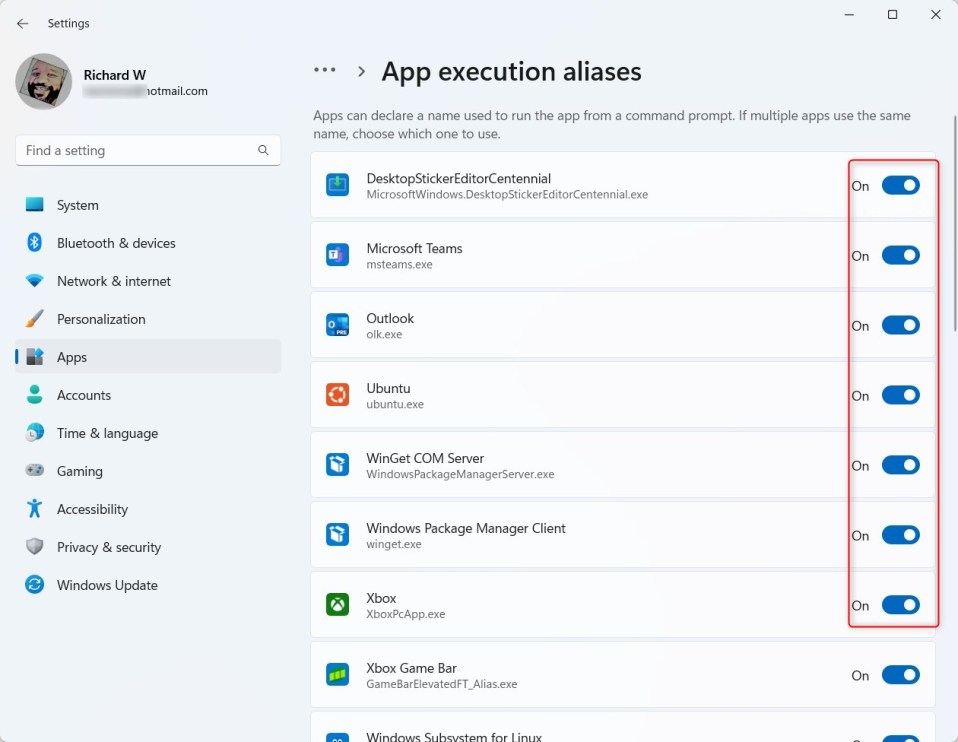Click the Xbox app icon
The width and height of the screenshot is (958, 742).
point(337,605)
